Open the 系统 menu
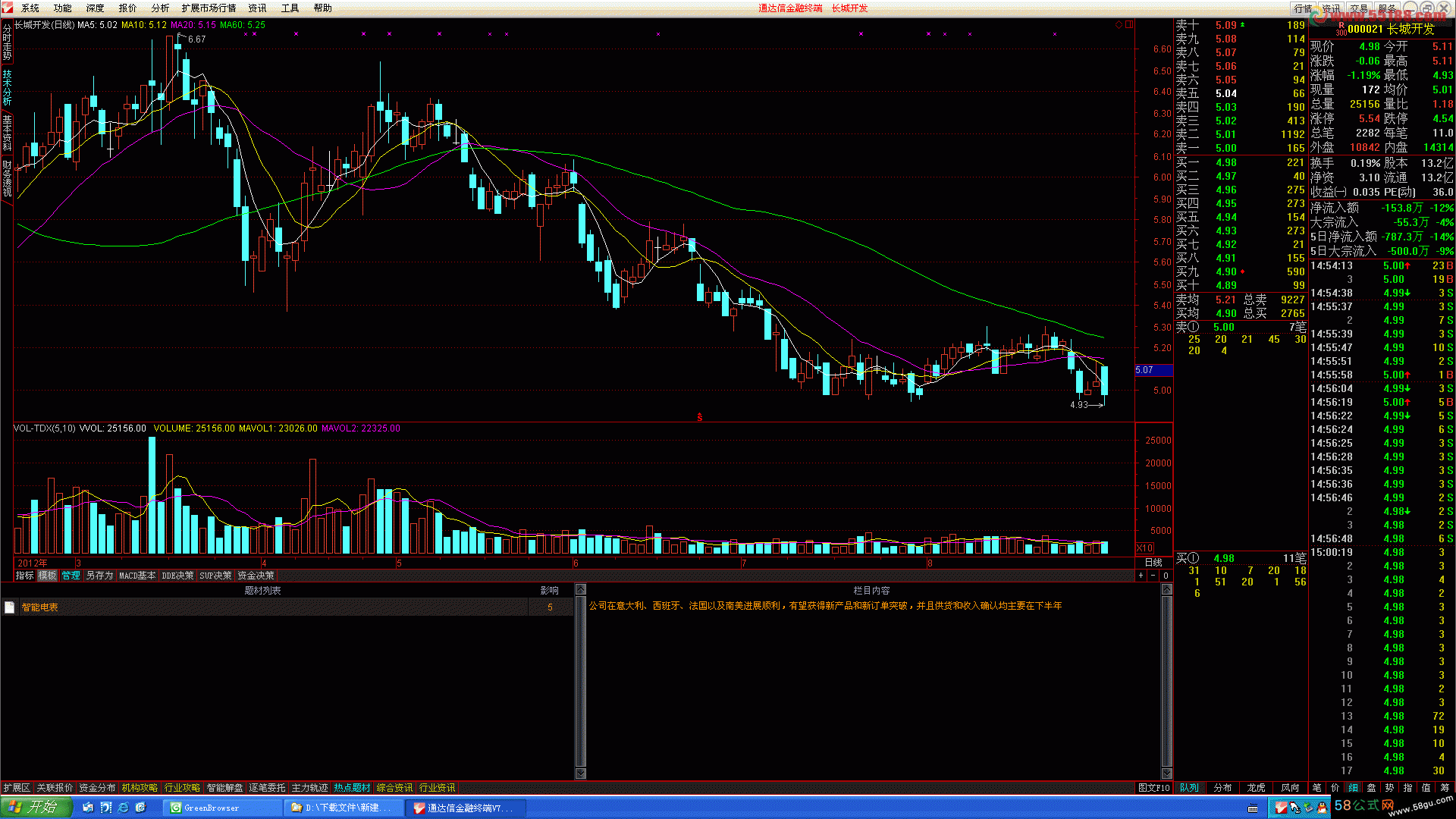 (x=30, y=8)
